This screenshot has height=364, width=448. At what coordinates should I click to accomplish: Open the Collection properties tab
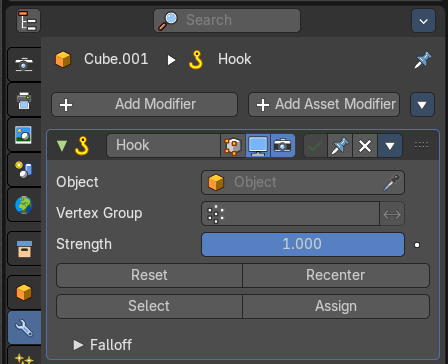[24, 249]
